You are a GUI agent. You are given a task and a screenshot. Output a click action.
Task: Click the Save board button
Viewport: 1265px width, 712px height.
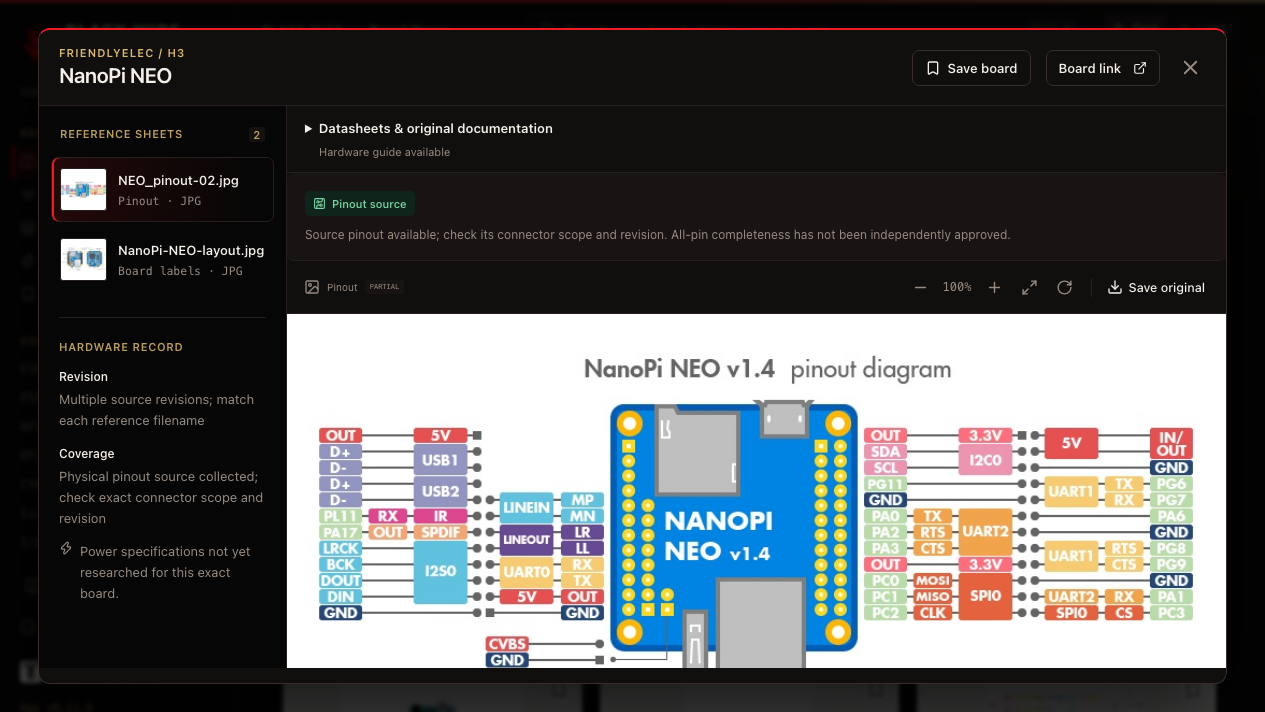tap(971, 68)
